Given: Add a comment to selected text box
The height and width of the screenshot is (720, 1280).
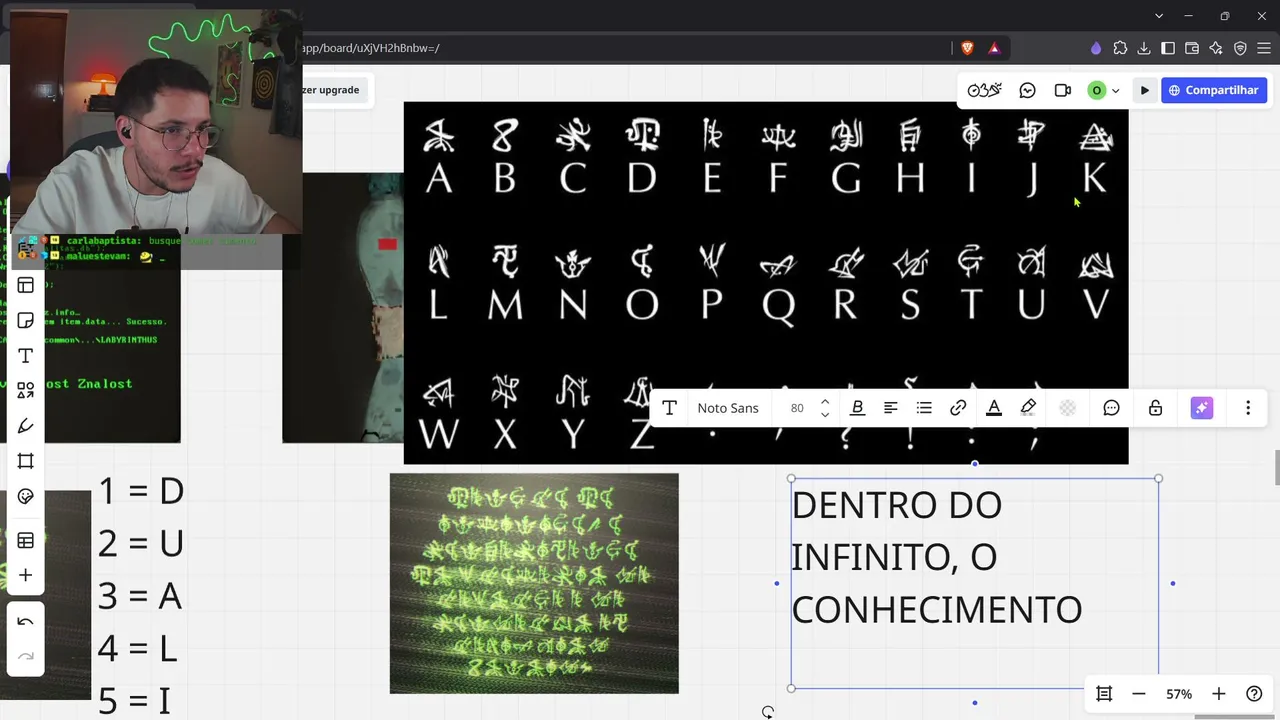Looking at the screenshot, I should click(1111, 408).
